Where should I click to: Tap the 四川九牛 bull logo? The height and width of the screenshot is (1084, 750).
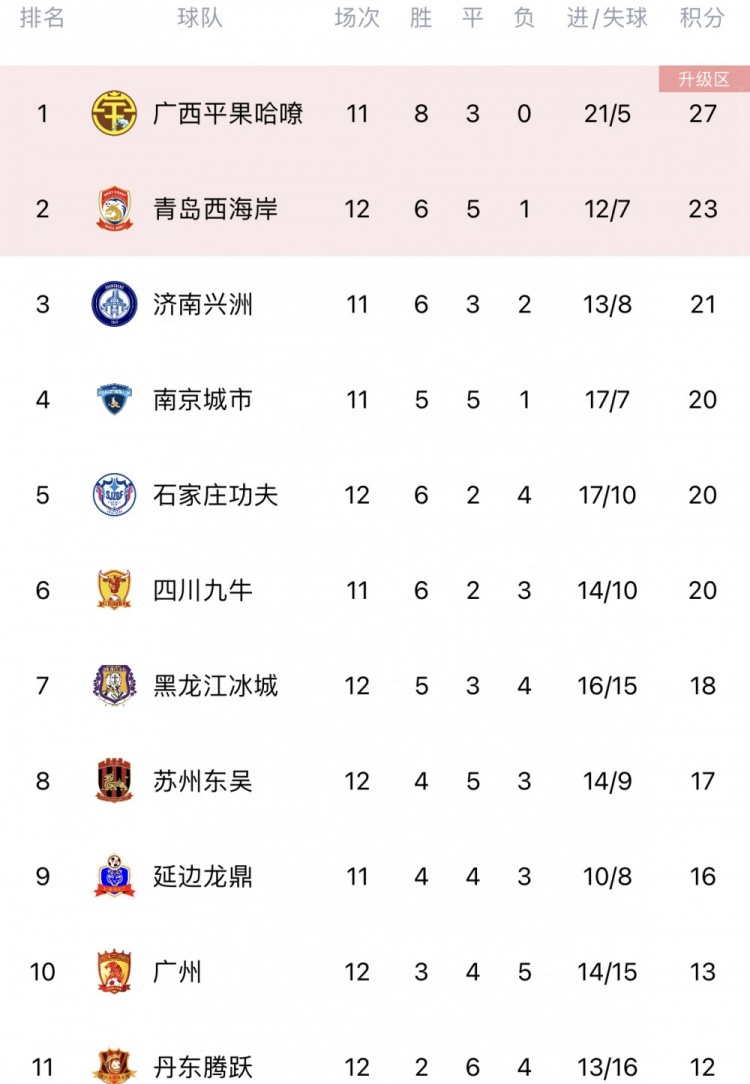point(114,590)
